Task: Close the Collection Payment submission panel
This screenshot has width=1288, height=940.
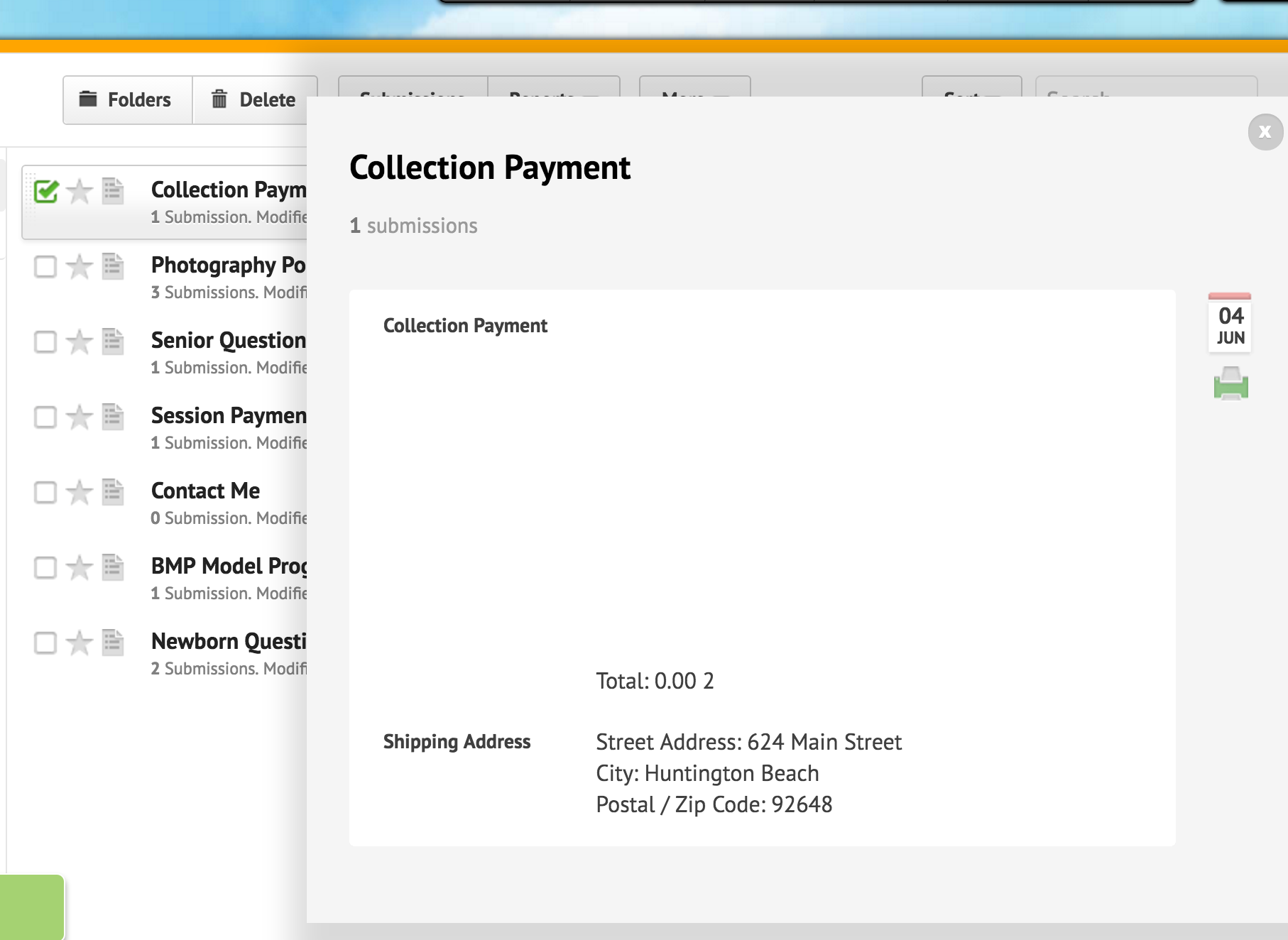Action: [1265, 132]
